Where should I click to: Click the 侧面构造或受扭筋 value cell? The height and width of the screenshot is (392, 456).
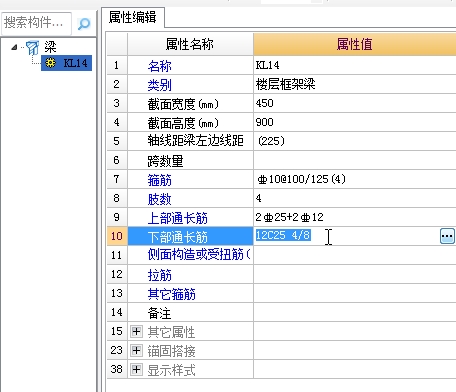point(355,255)
